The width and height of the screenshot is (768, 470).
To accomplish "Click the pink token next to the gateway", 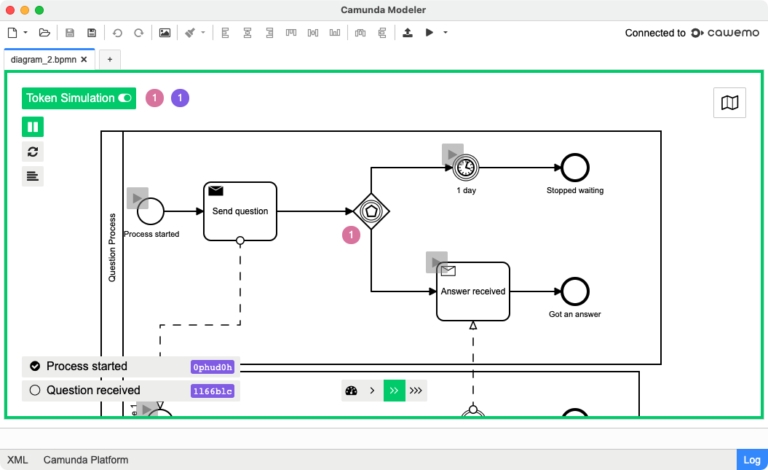I will pyautogui.click(x=351, y=235).
